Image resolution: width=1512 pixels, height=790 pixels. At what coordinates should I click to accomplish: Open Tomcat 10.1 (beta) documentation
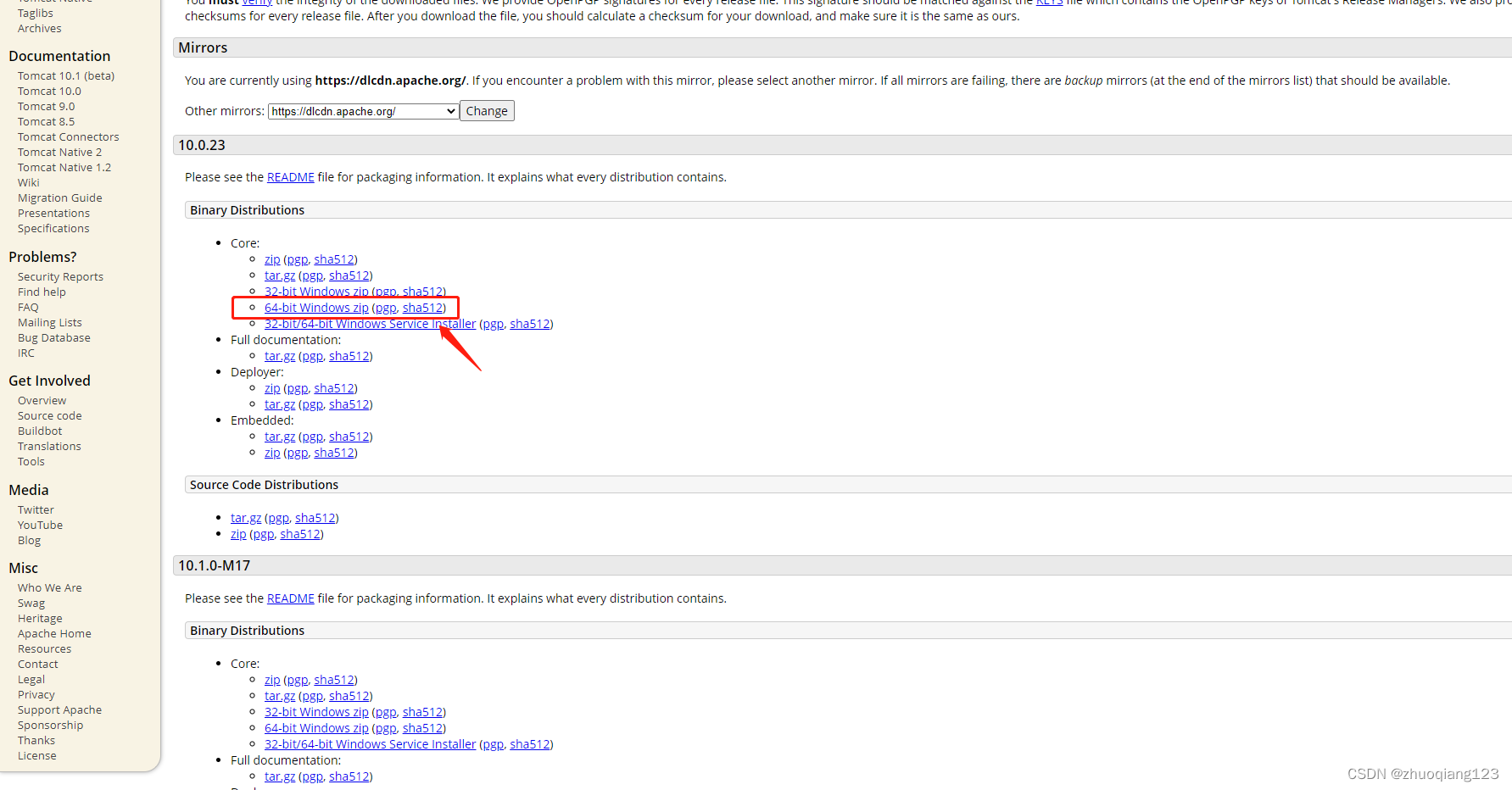pos(66,76)
